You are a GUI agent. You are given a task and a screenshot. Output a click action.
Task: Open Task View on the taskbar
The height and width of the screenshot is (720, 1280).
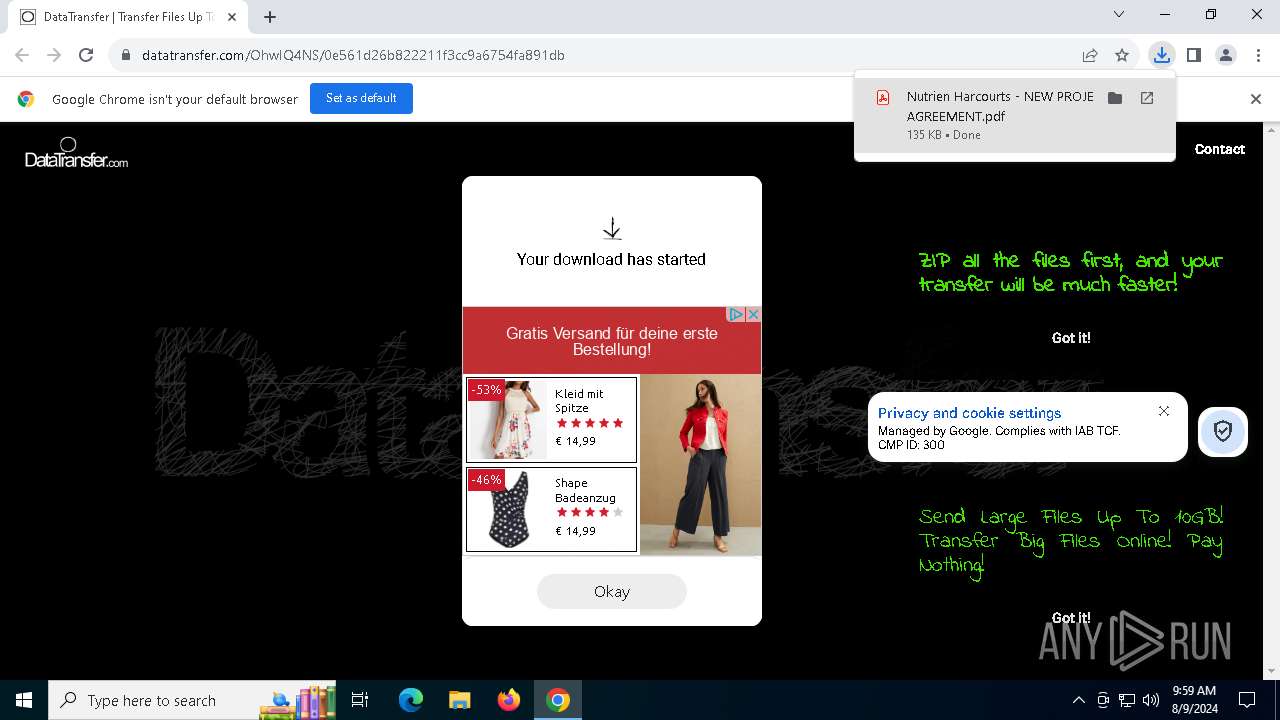360,700
